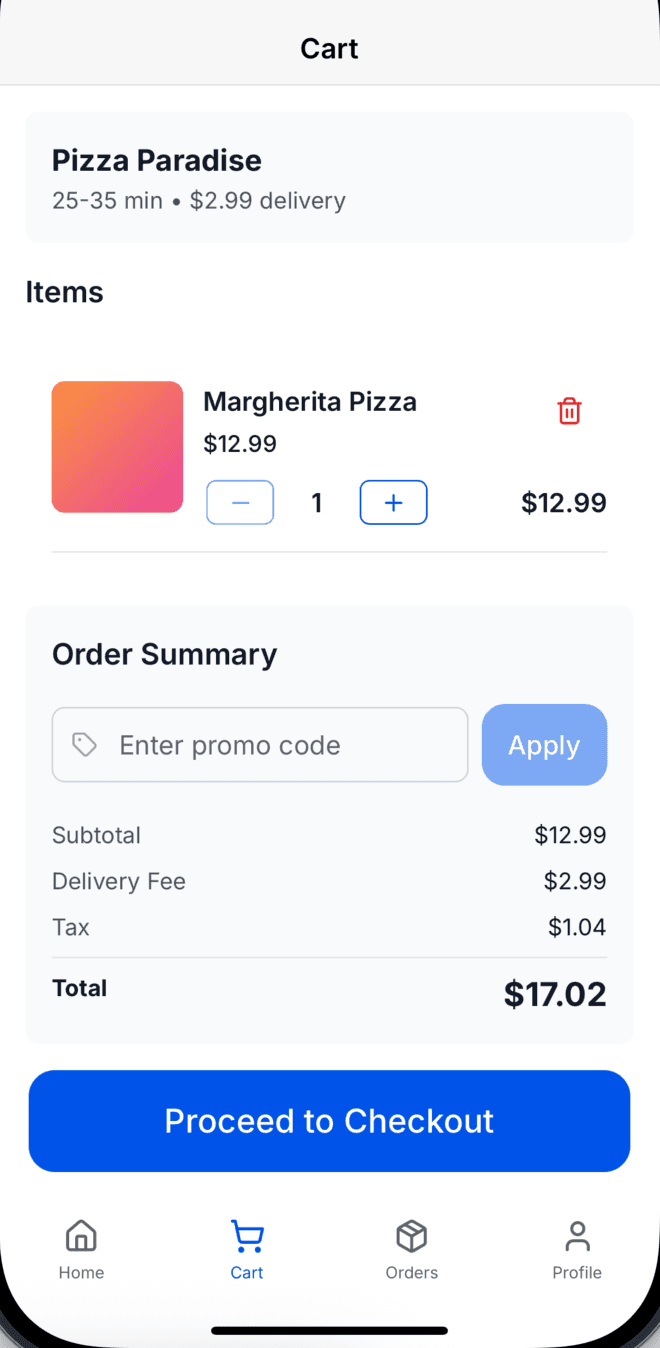660x1348 pixels.
Task: Click the plus icon to increase quantity
Action: tap(393, 502)
